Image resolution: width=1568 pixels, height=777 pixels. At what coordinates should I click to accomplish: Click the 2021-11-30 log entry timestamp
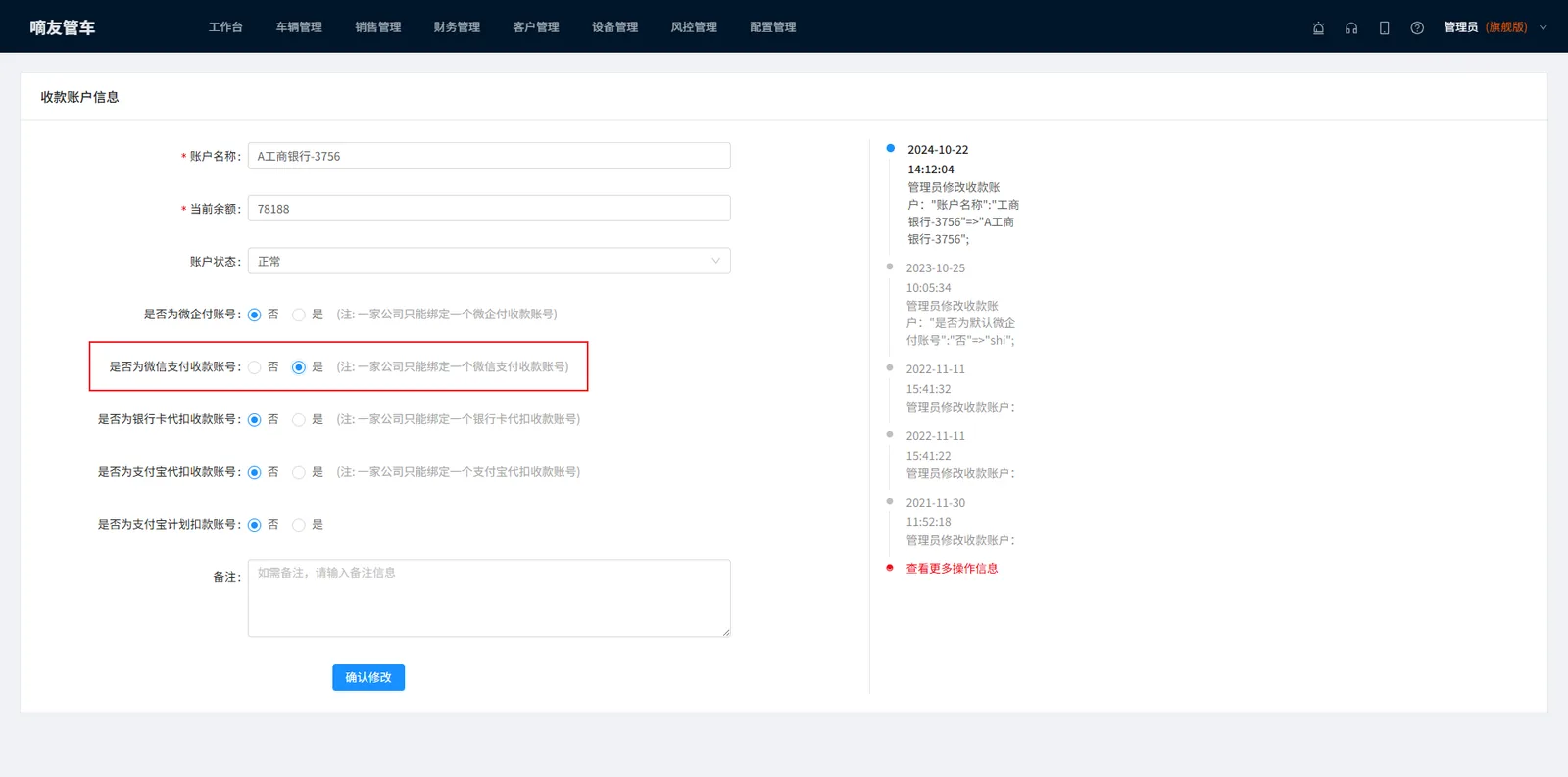tap(936, 512)
